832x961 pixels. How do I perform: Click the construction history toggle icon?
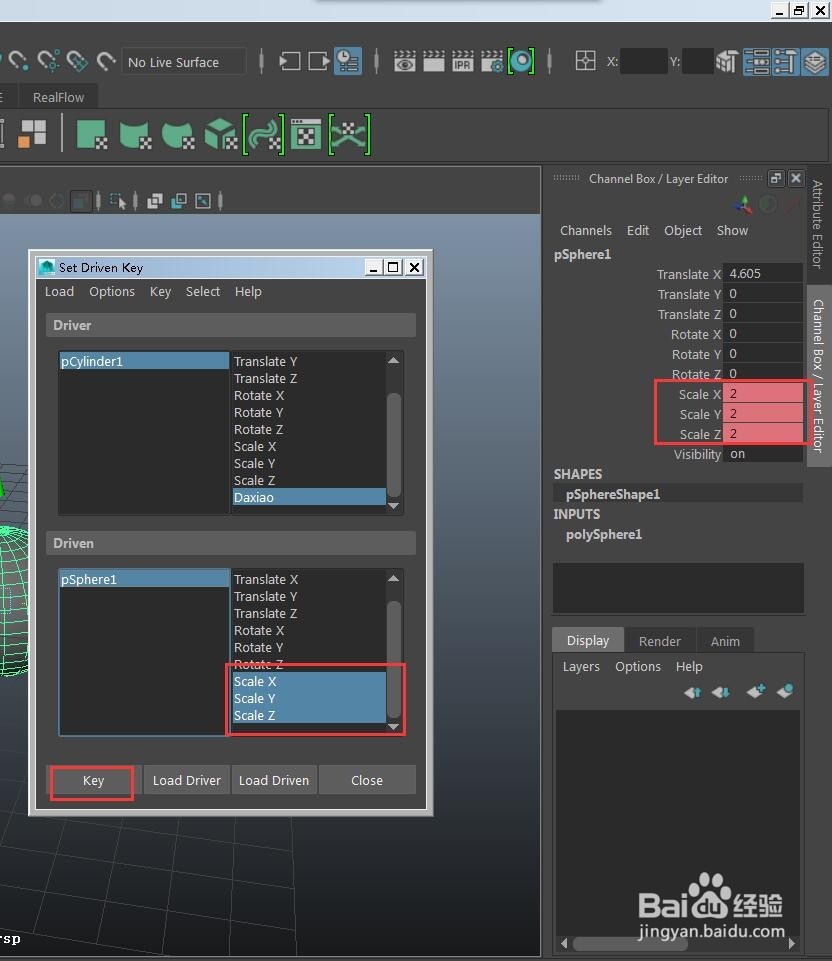click(x=348, y=61)
